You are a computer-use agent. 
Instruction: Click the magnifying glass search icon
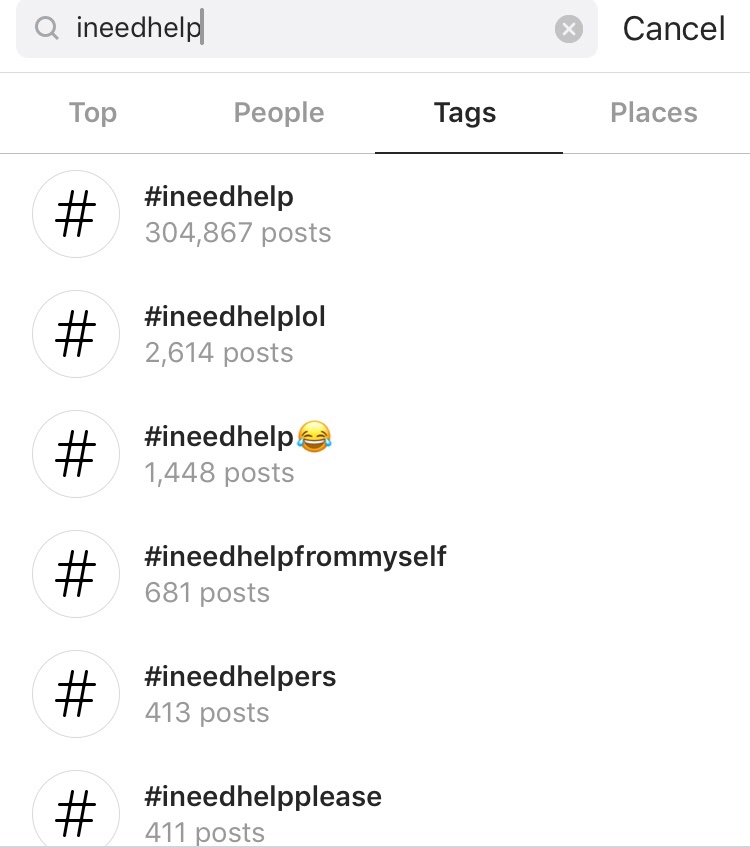click(46, 29)
